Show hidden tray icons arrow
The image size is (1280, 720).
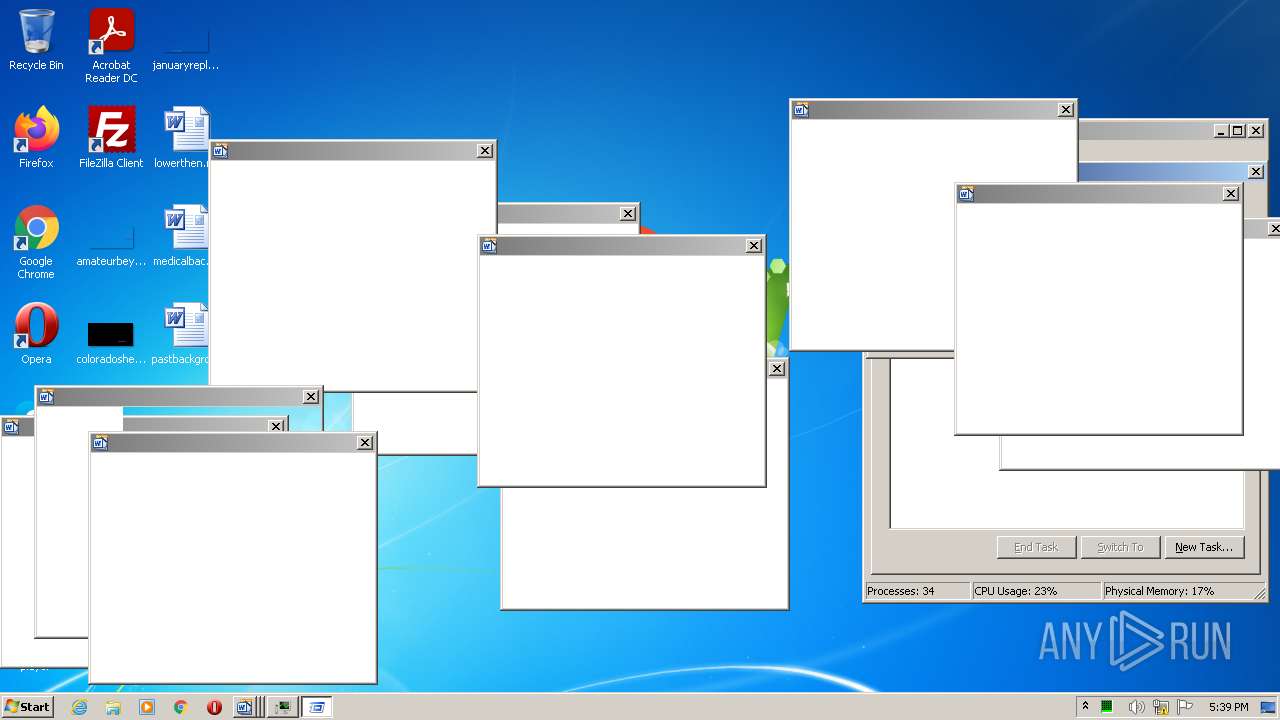click(x=1085, y=707)
